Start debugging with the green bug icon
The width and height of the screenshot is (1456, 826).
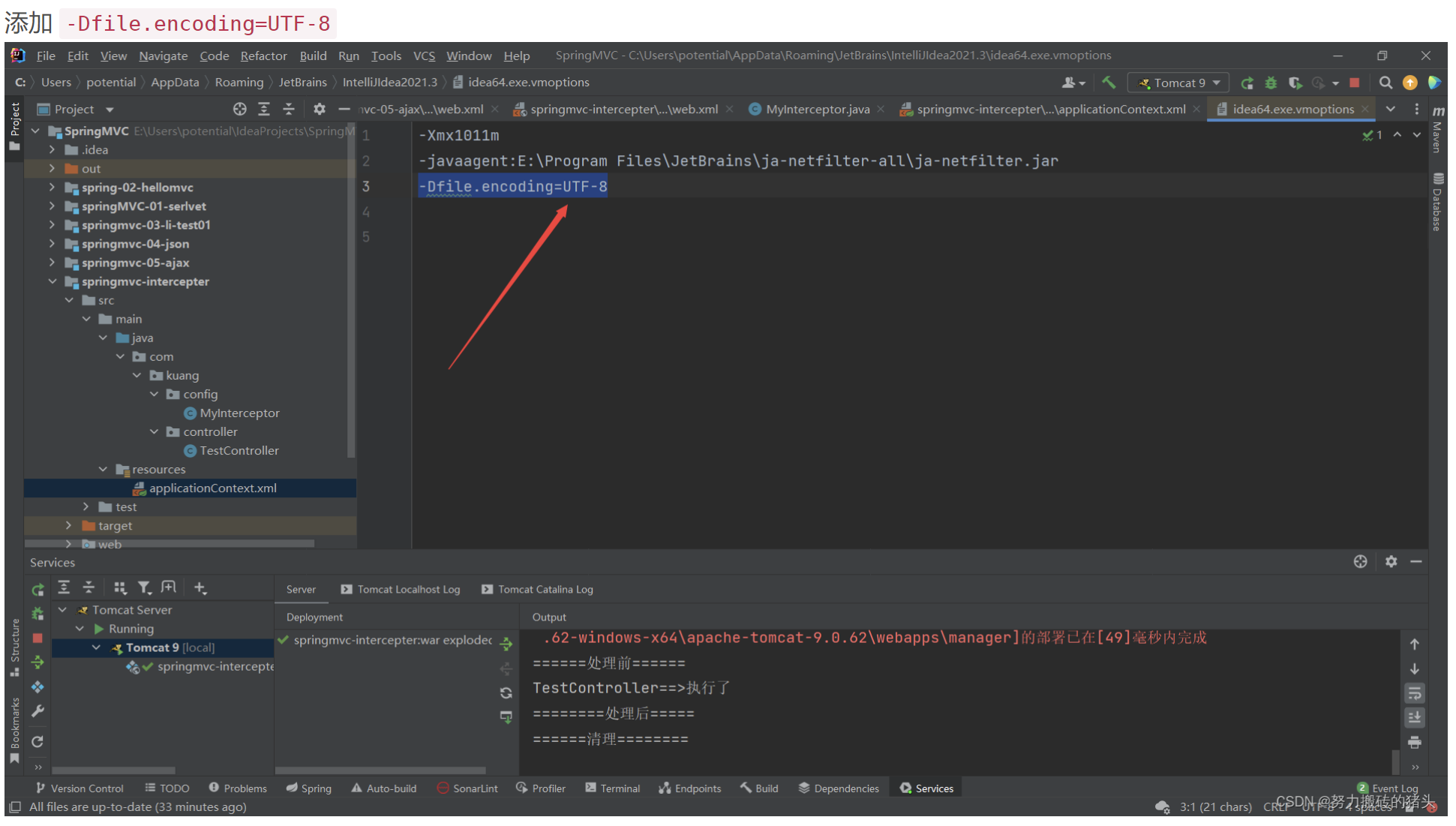pyautogui.click(x=1271, y=83)
